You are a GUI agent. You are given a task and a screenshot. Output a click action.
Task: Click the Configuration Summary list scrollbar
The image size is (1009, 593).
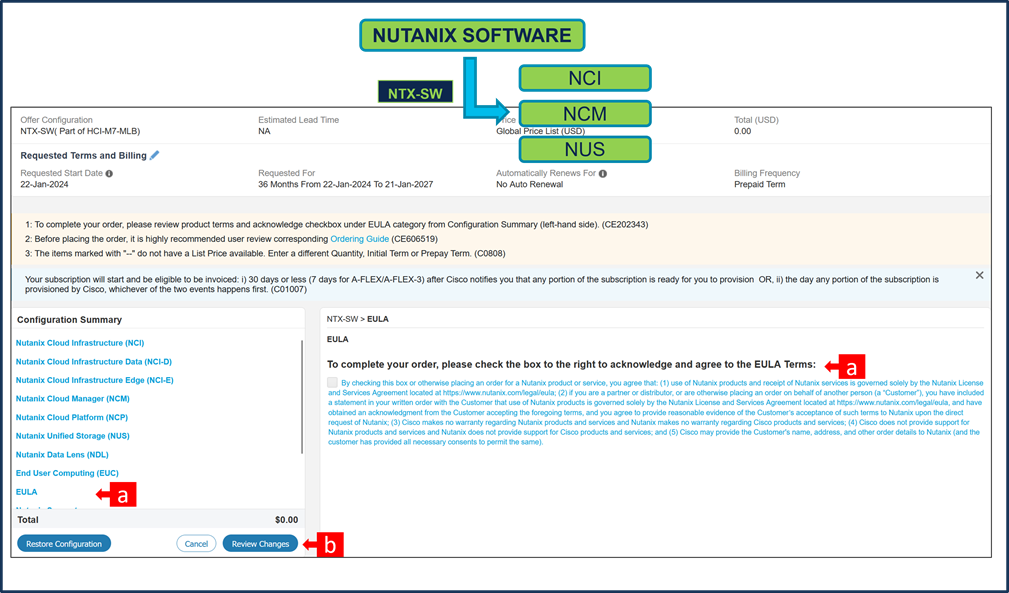tap(302, 397)
